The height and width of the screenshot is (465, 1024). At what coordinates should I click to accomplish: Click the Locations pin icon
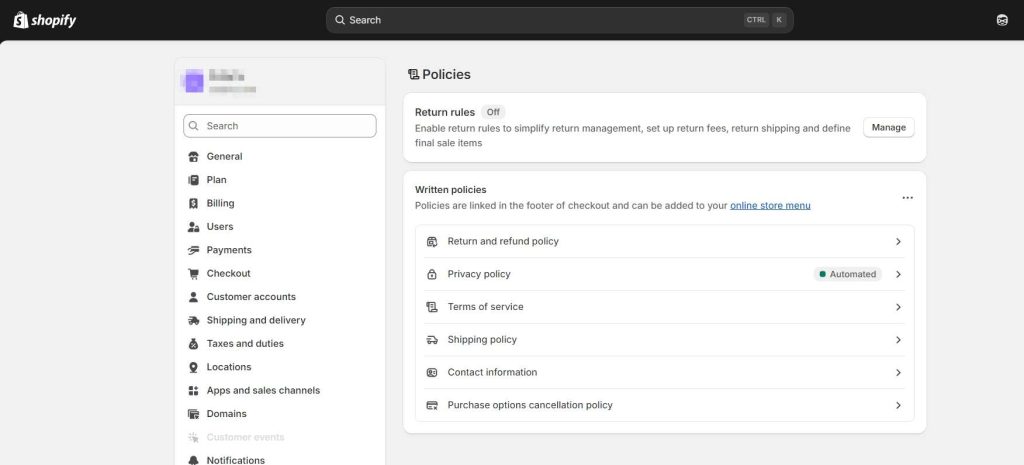point(193,367)
